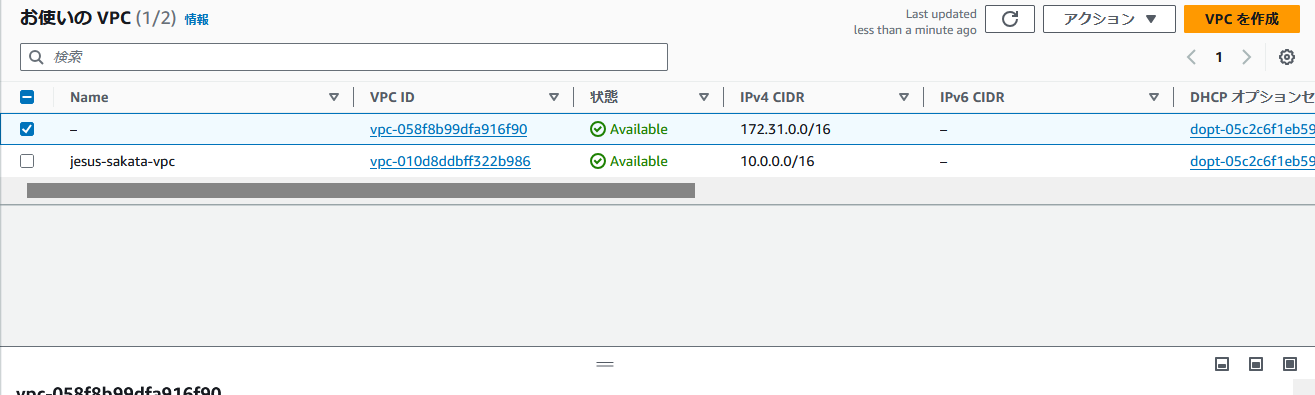This screenshot has width=1315, height=395.
Task: Open DHCP option link in jesus-sakata-vpc row
Action: (1252, 161)
